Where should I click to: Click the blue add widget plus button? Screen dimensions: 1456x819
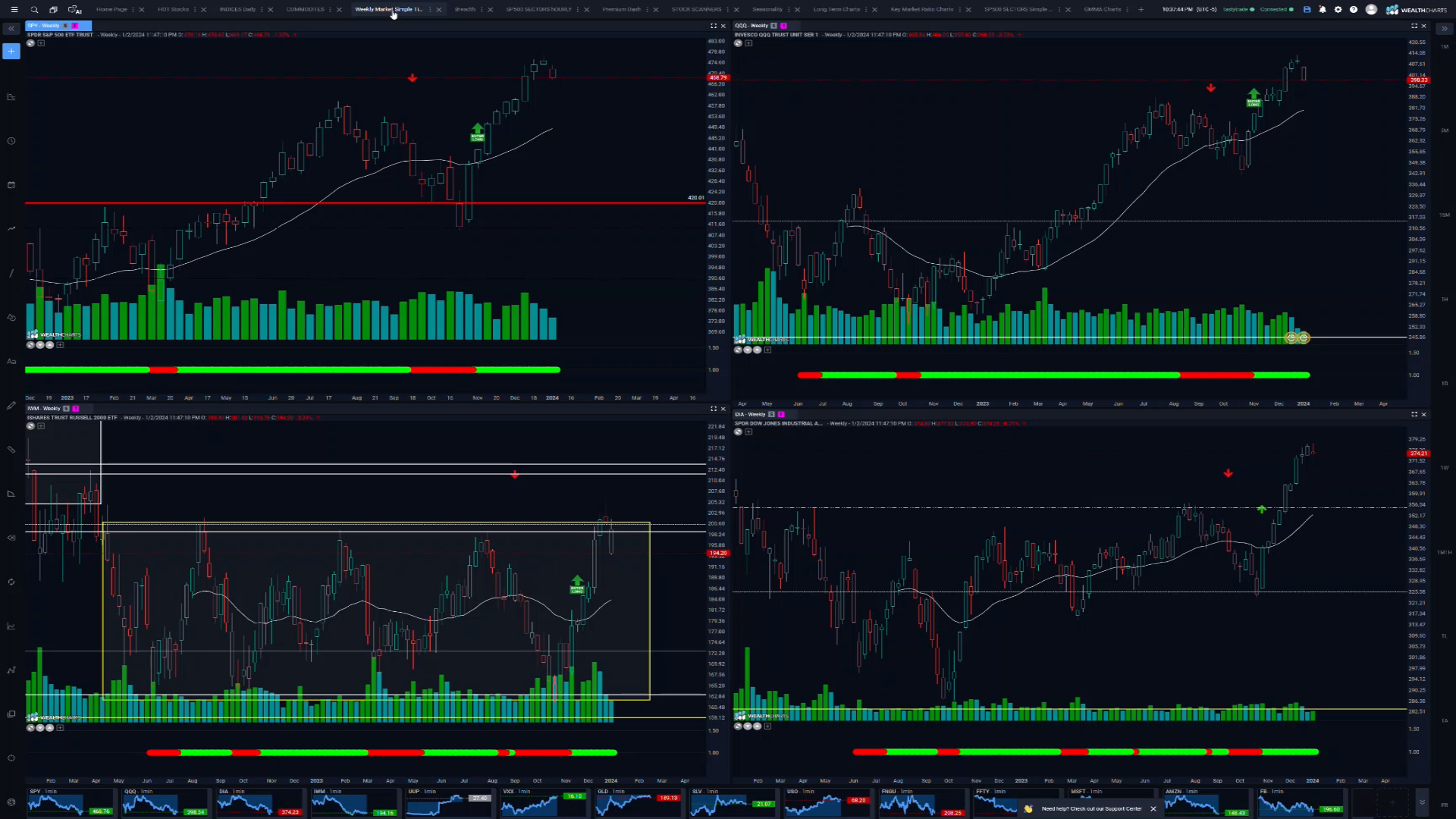point(11,52)
